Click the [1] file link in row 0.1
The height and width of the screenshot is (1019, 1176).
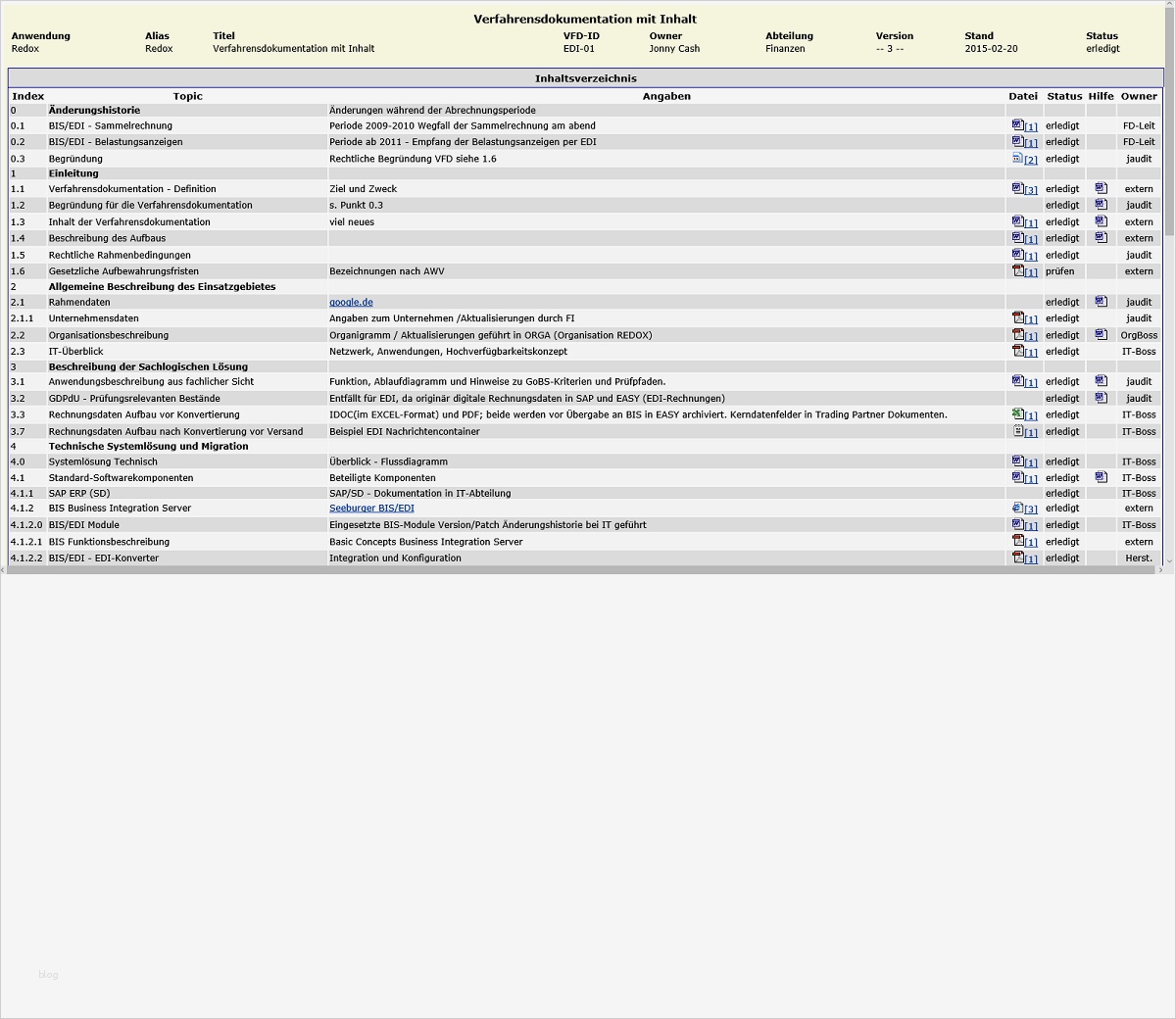pyautogui.click(x=1031, y=126)
